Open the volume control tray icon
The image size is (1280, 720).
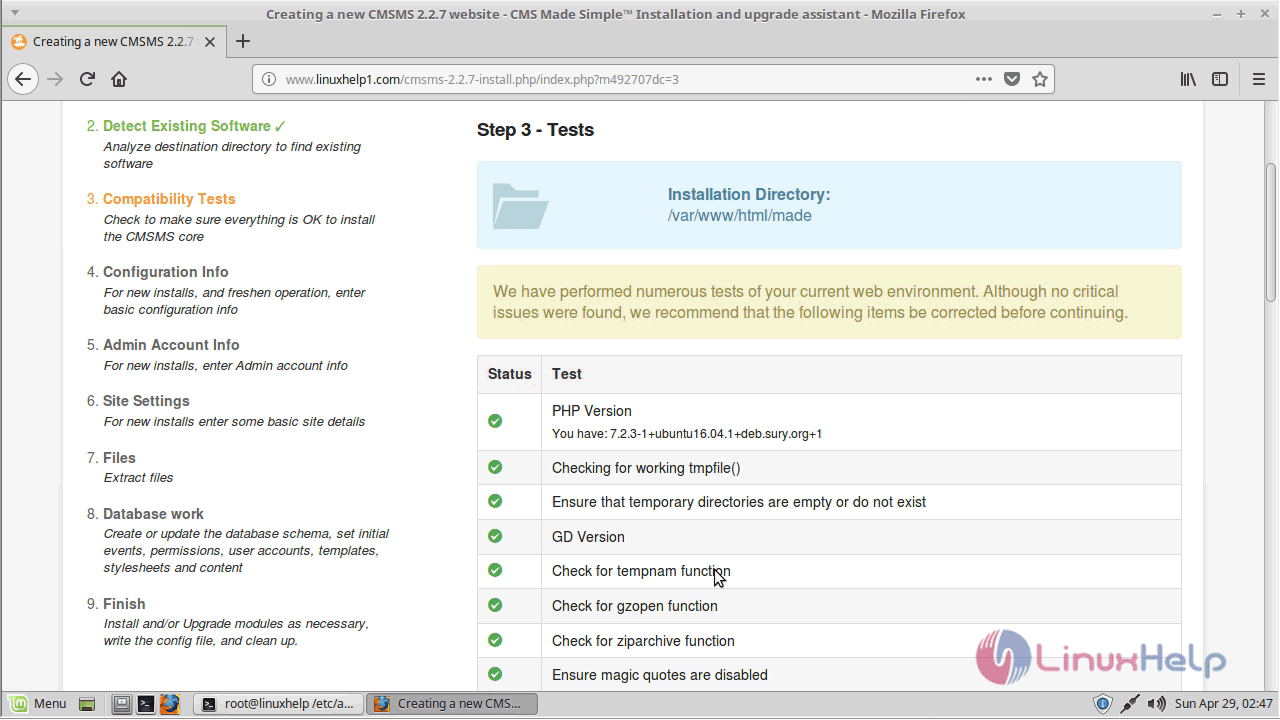pyautogui.click(x=1156, y=704)
